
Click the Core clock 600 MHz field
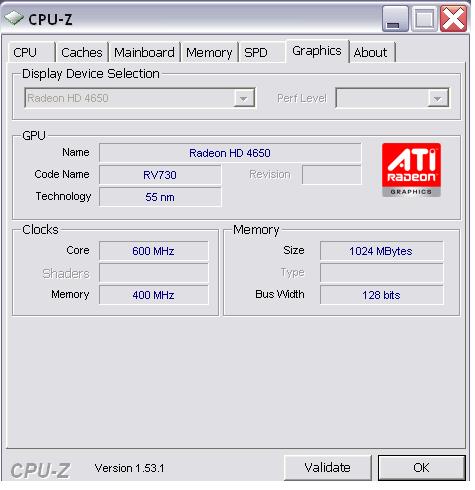[154, 251]
